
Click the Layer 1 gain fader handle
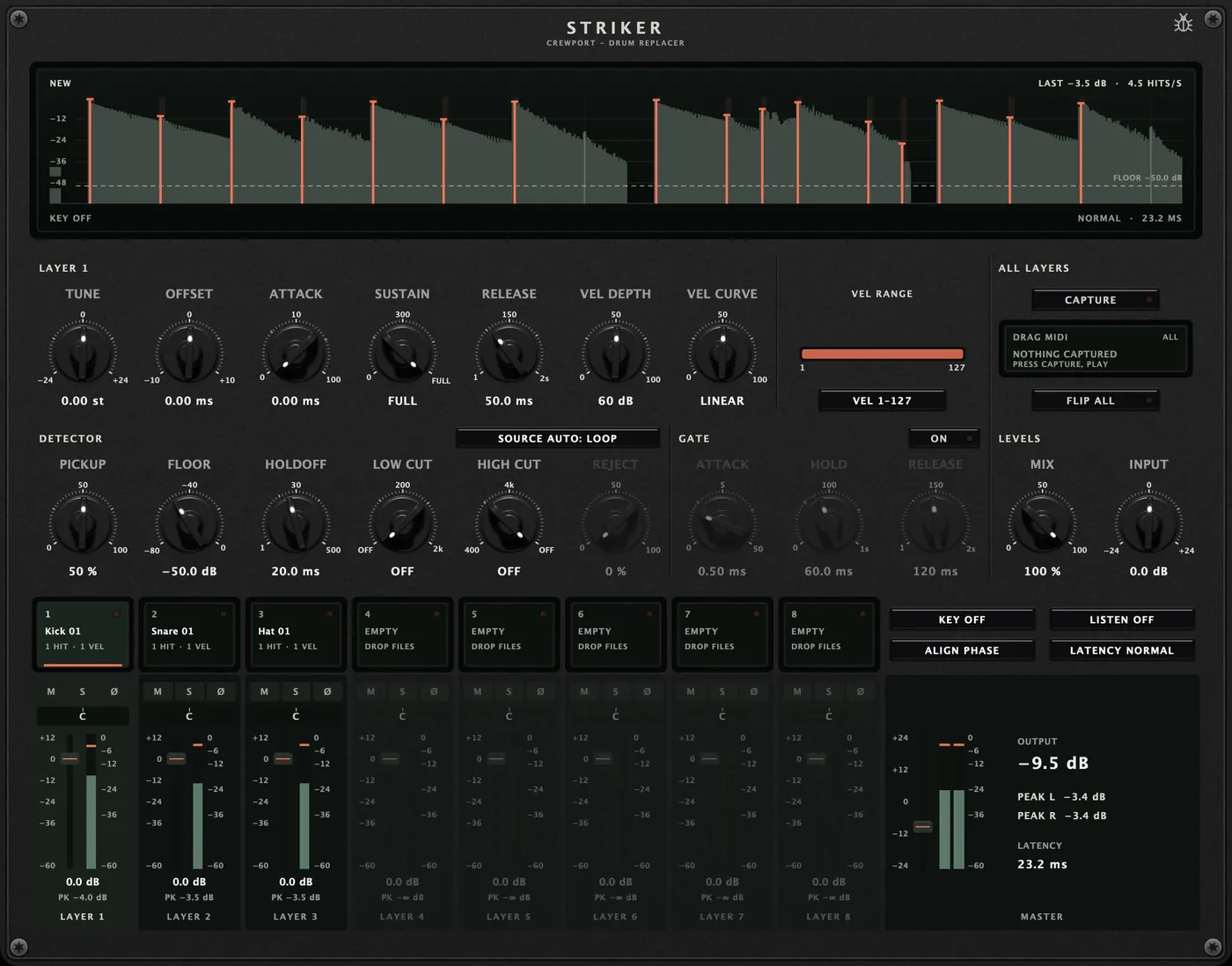click(x=70, y=758)
